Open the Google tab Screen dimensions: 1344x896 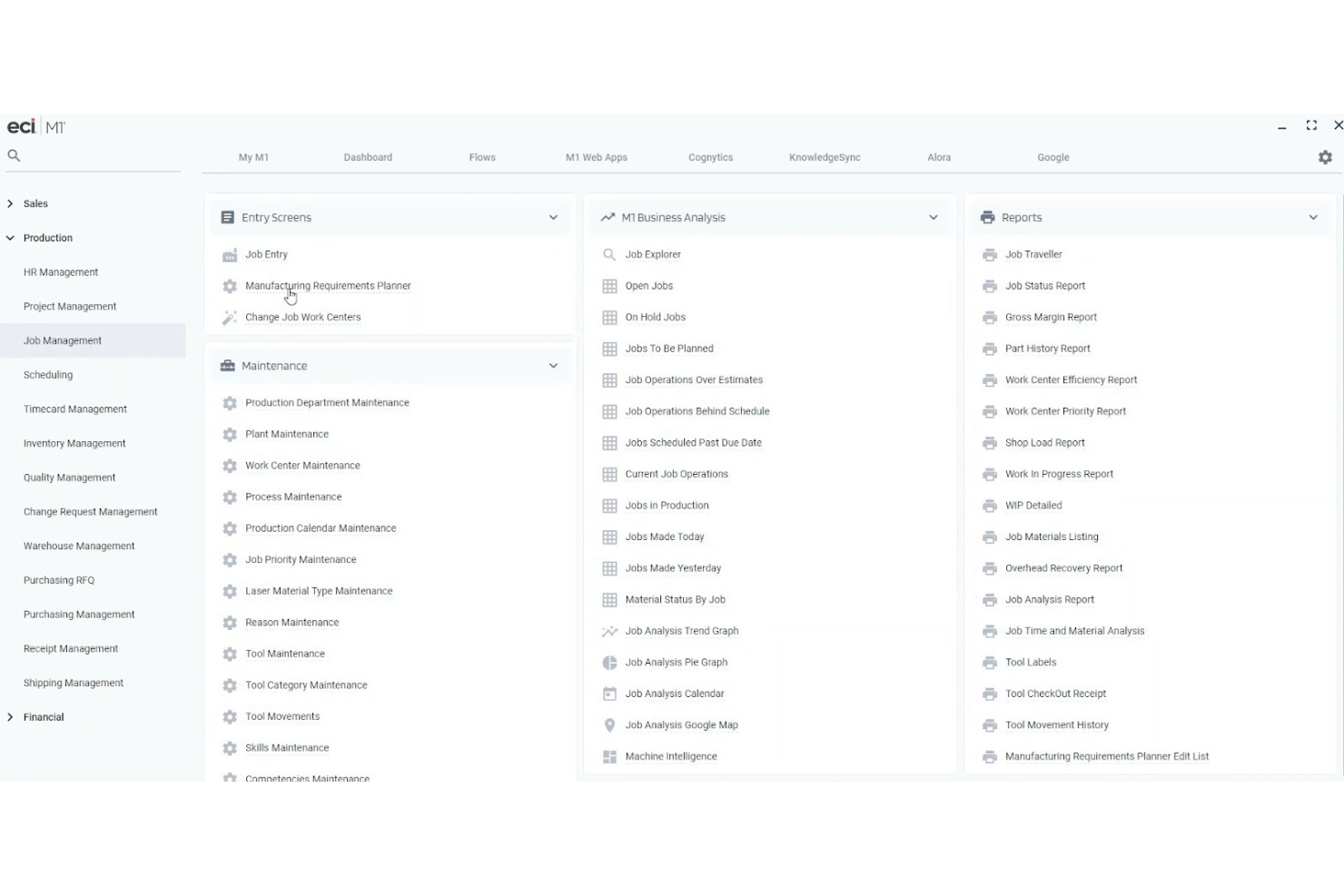coord(1053,157)
